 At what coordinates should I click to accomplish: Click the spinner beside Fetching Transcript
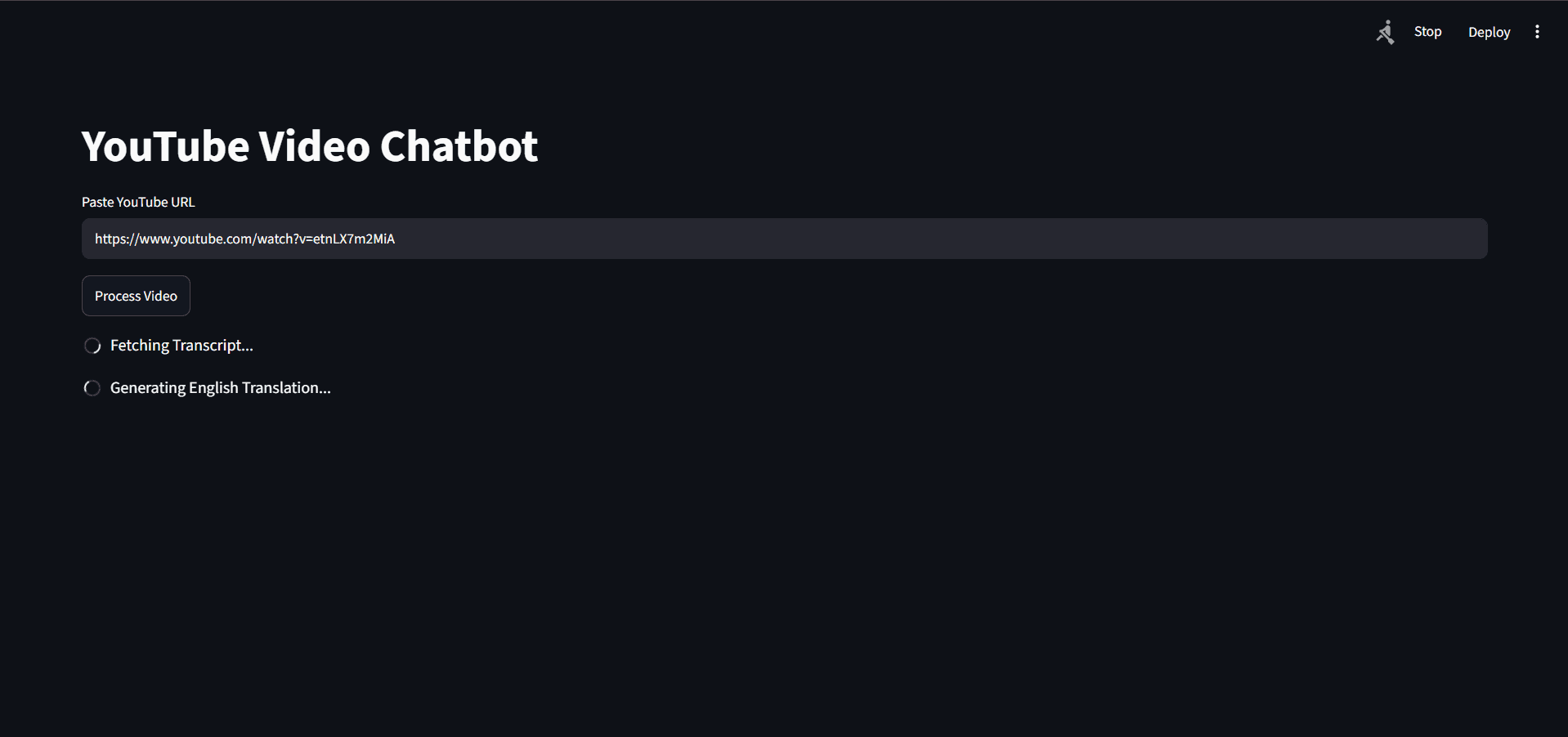tap(92, 346)
